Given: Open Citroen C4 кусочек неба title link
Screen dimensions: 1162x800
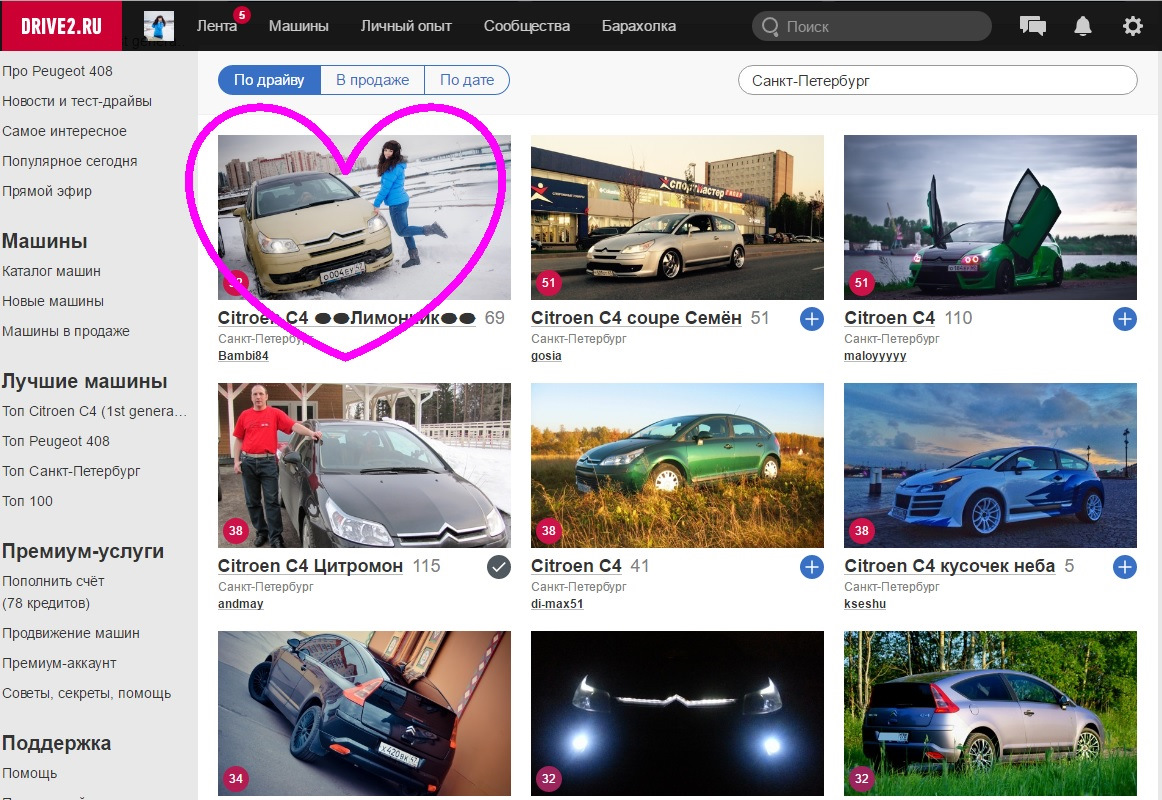Looking at the screenshot, I should (949, 566).
